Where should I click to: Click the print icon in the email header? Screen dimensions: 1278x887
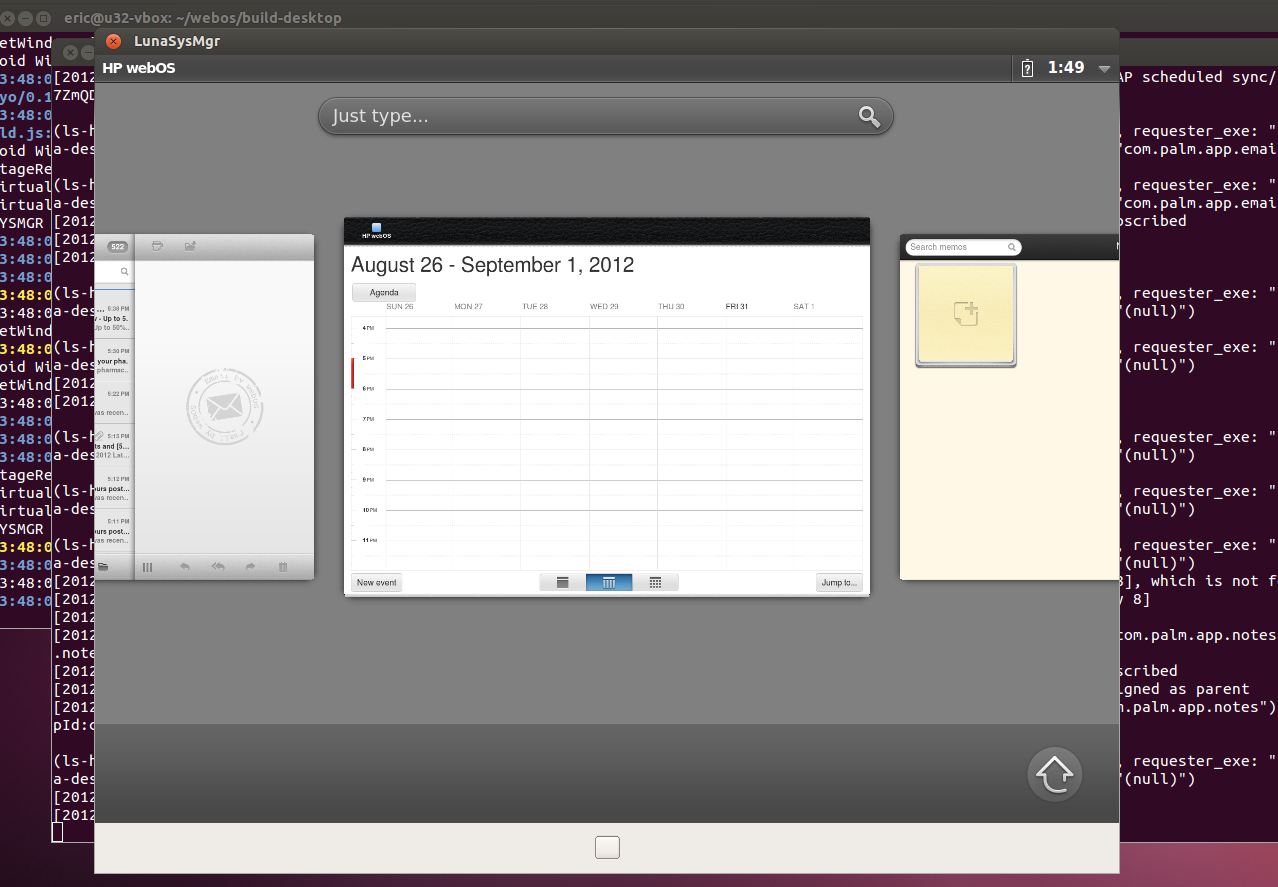(x=157, y=245)
